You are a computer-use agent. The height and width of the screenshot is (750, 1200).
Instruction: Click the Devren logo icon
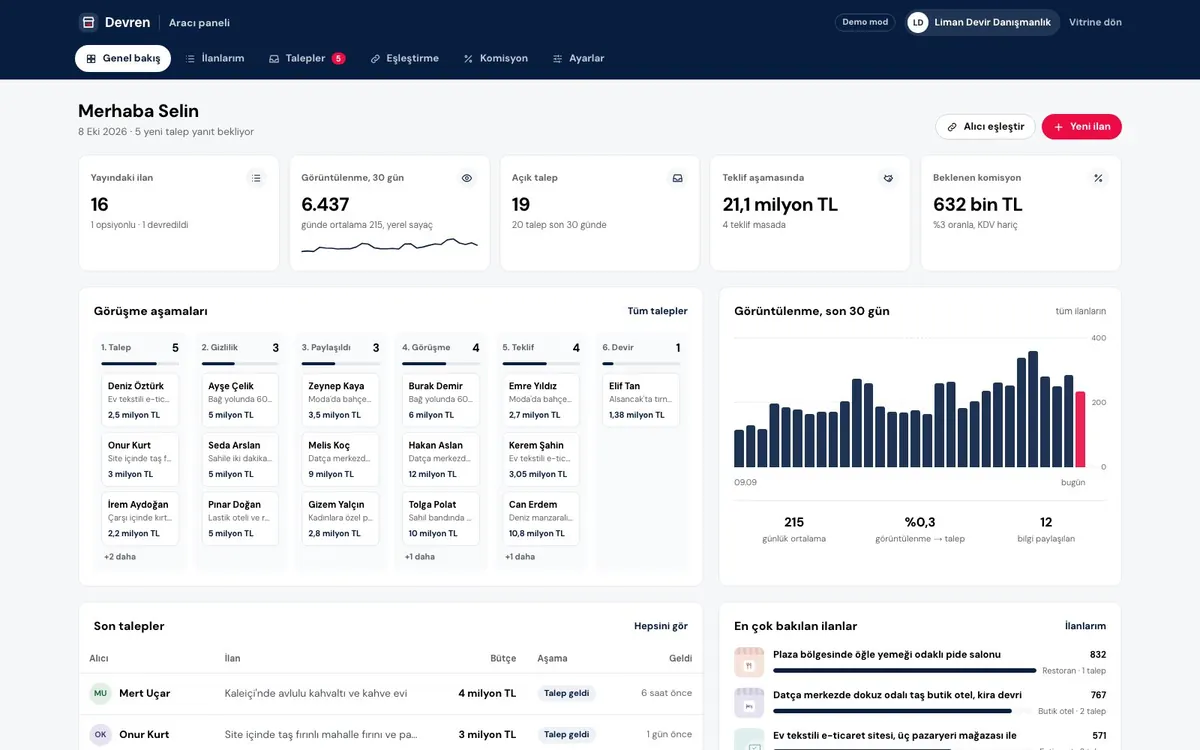tap(89, 22)
